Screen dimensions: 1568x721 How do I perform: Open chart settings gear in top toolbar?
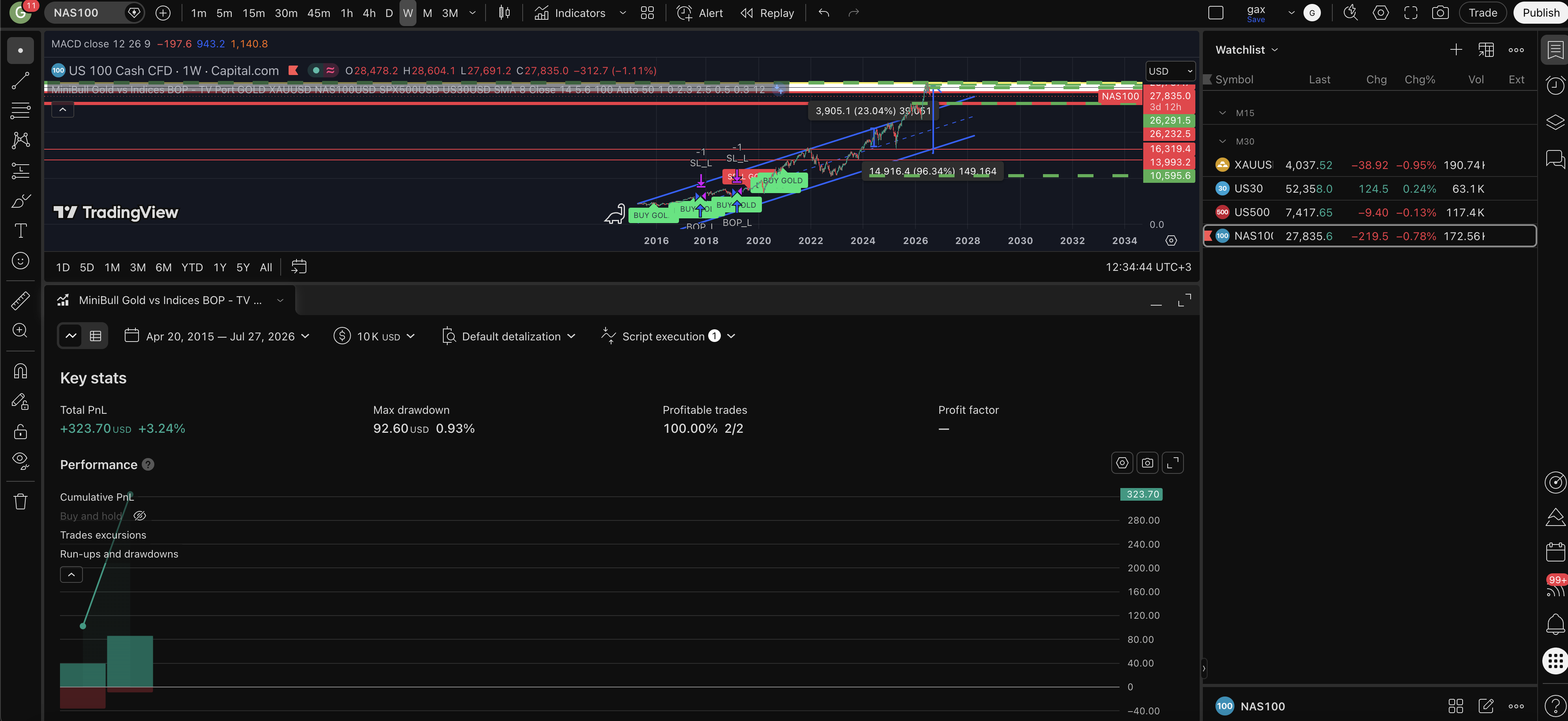1380,13
